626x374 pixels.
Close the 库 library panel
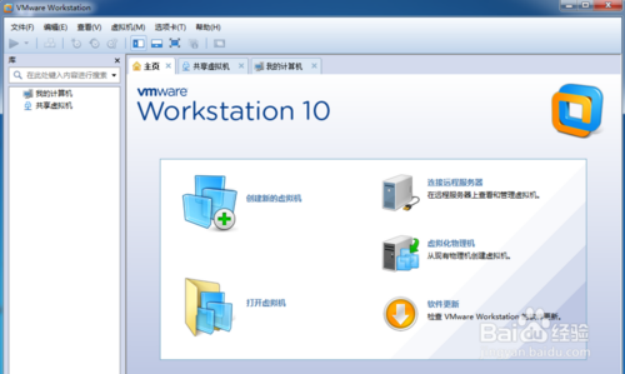[x=117, y=60]
